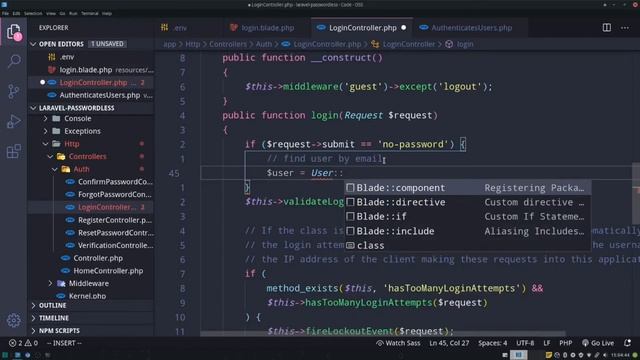Click Watch Sass in status bar
Image resolution: width=640 pixels, height=360 pixels.
(398, 343)
